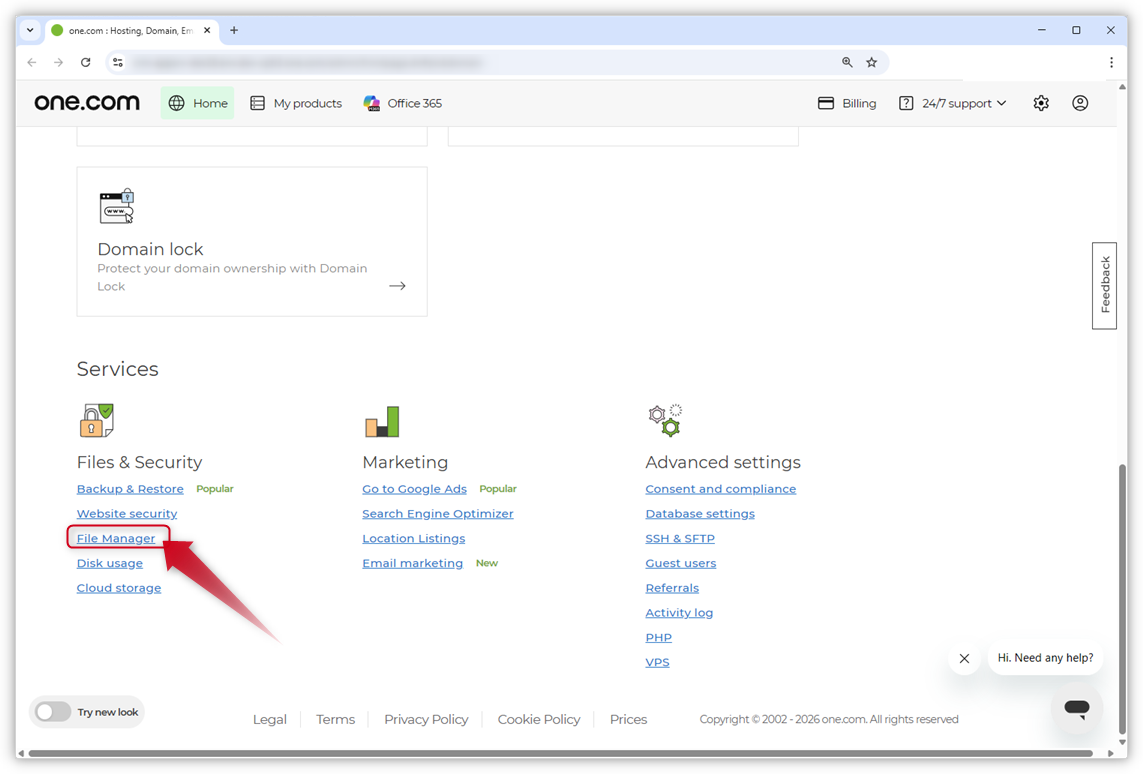Click the settings gear in the top bar
The height and width of the screenshot is (774, 1143).
(x=1041, y=102)
